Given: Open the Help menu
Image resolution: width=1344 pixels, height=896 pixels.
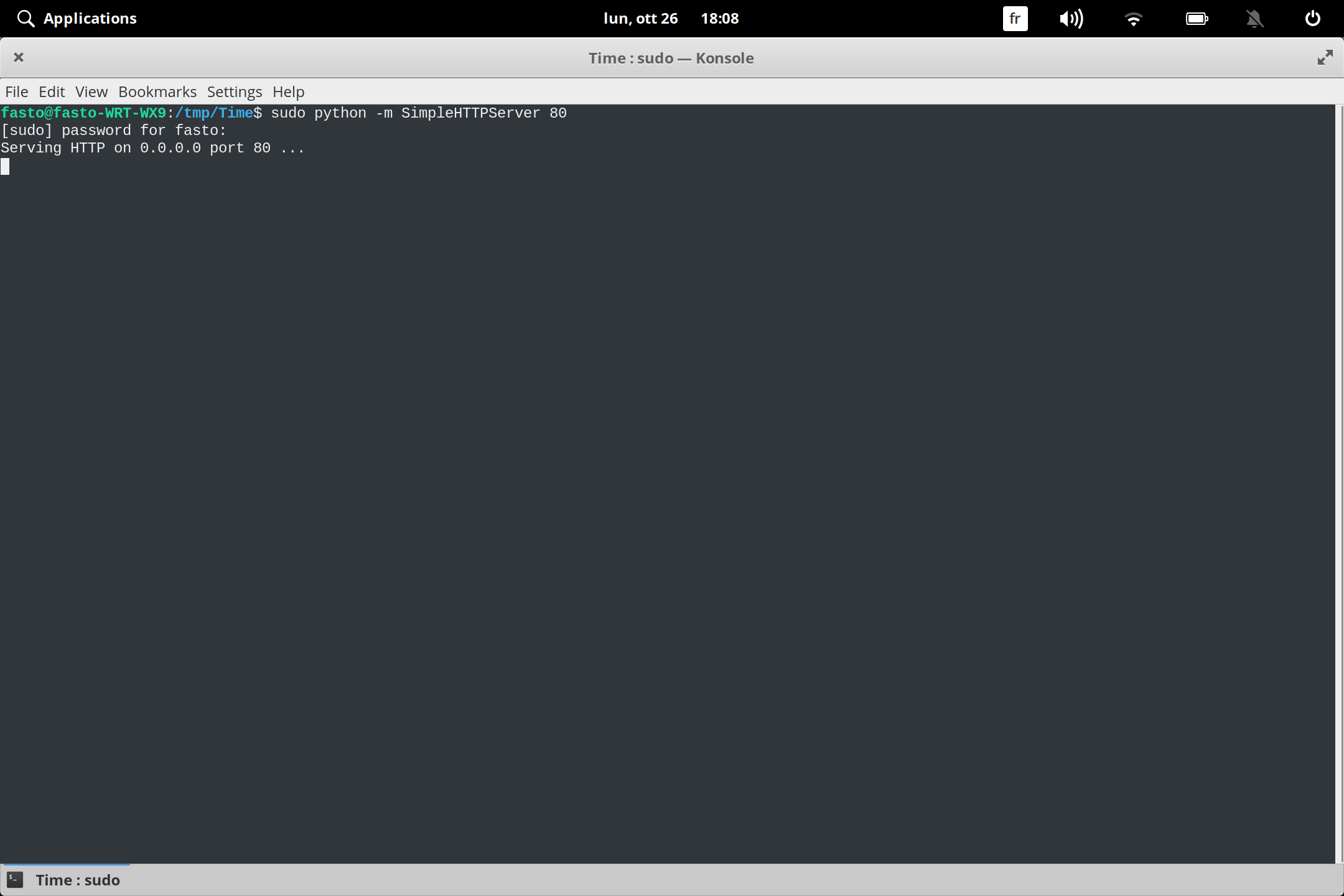Looking at the screenshot, I should pos(288,91).
